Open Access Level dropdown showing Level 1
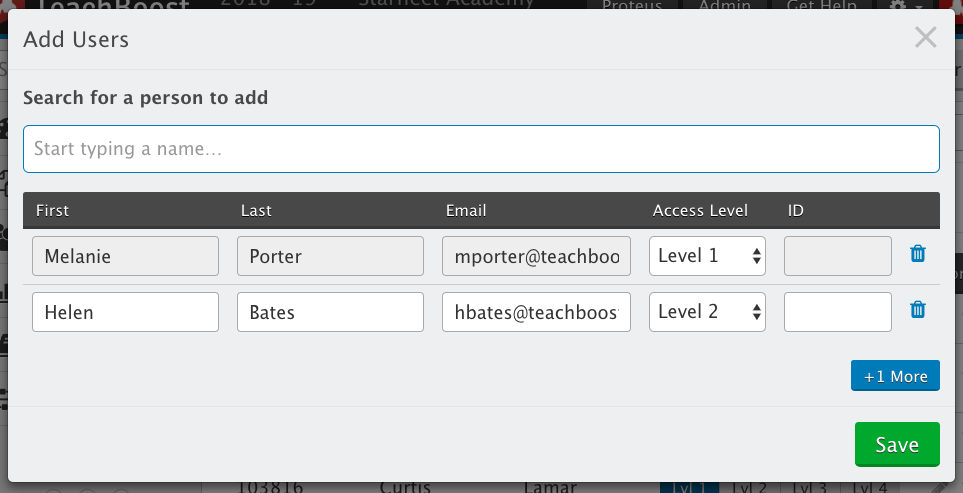This screenshot has height=493, width=963. click(707, 256)
